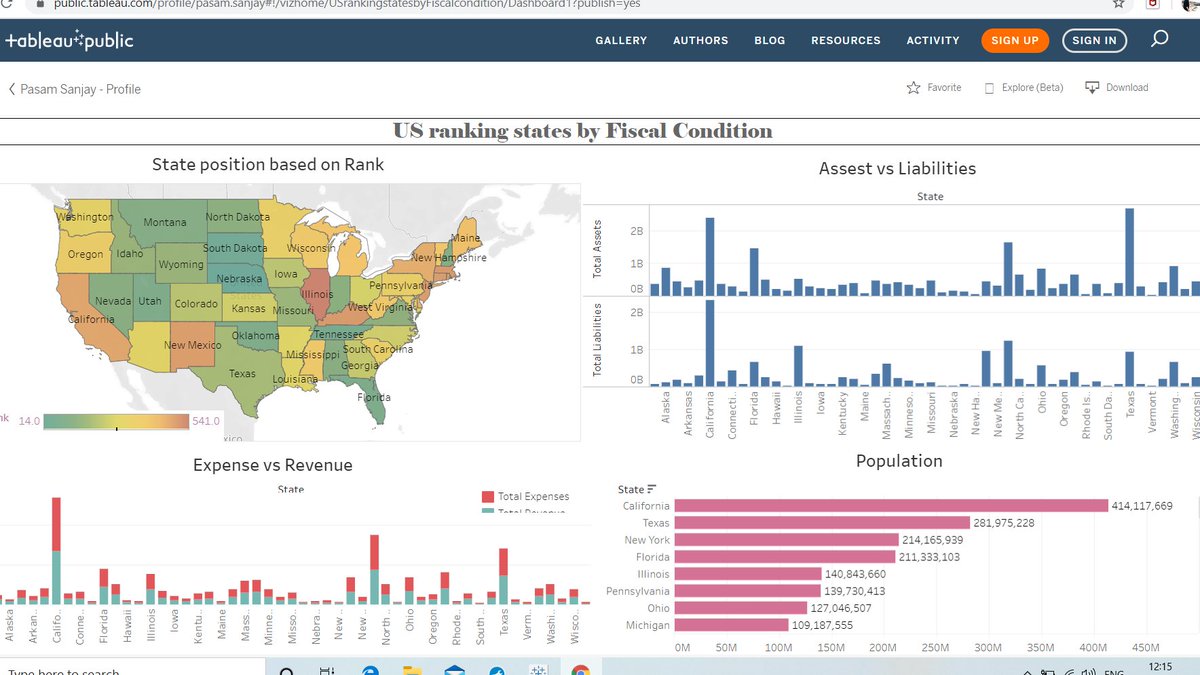Click the value 414,117,669
This screenshot has height=675, width=1200.
tap(1142, 506)
